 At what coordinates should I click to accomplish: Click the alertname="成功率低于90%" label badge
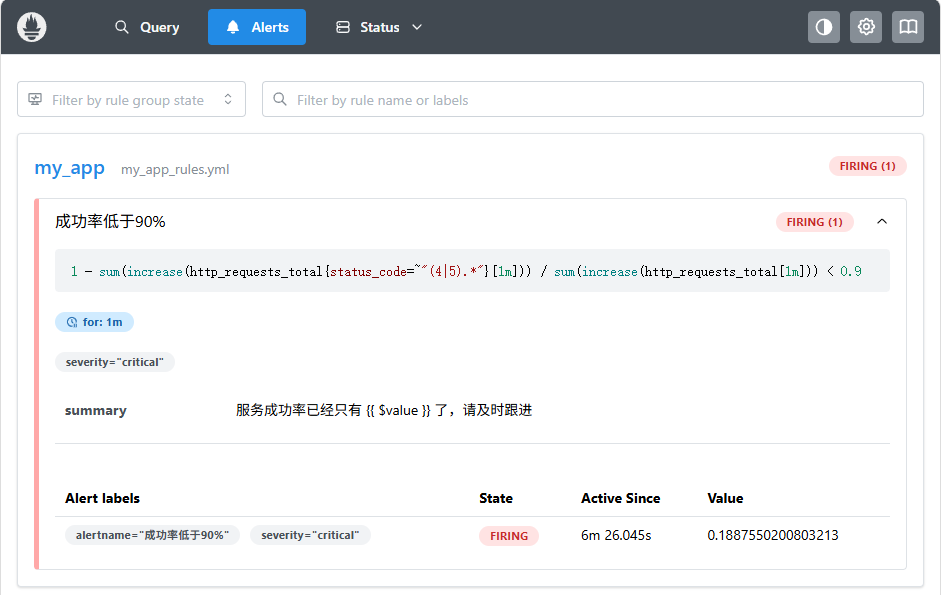point(152,535)
